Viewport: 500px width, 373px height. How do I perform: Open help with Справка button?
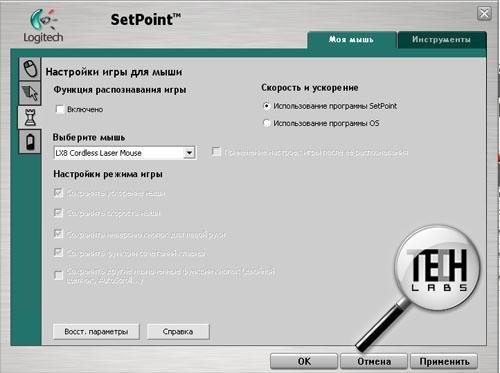click(x=178, y=332)
